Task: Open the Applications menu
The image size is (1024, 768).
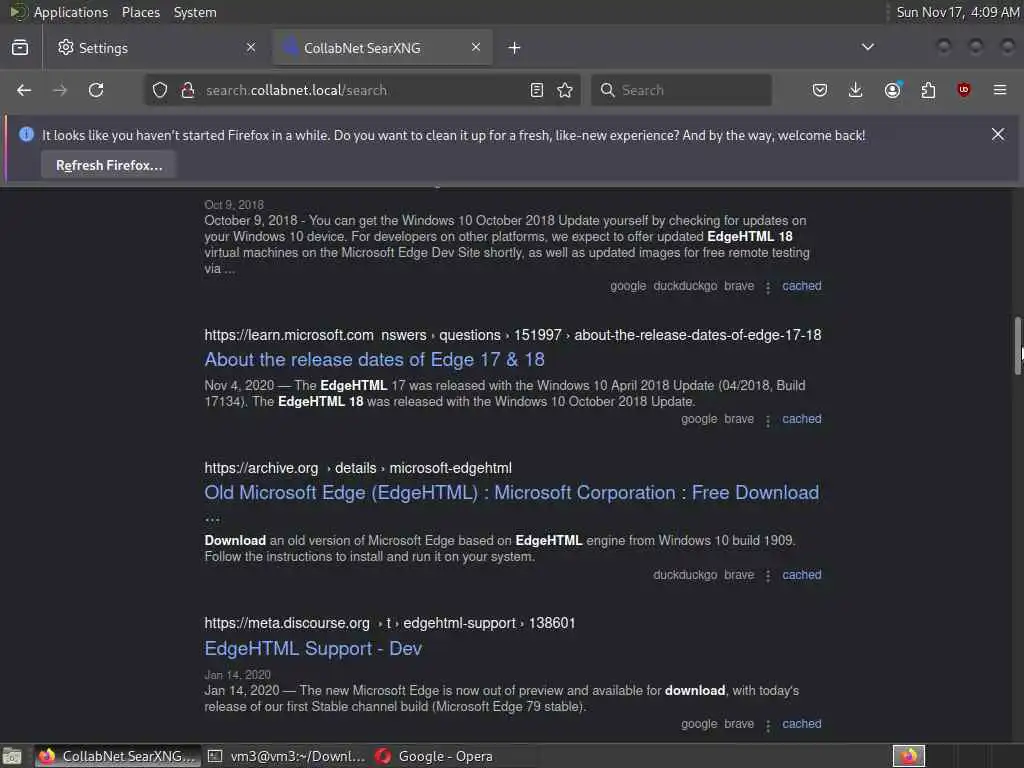Action: (71, 12)
